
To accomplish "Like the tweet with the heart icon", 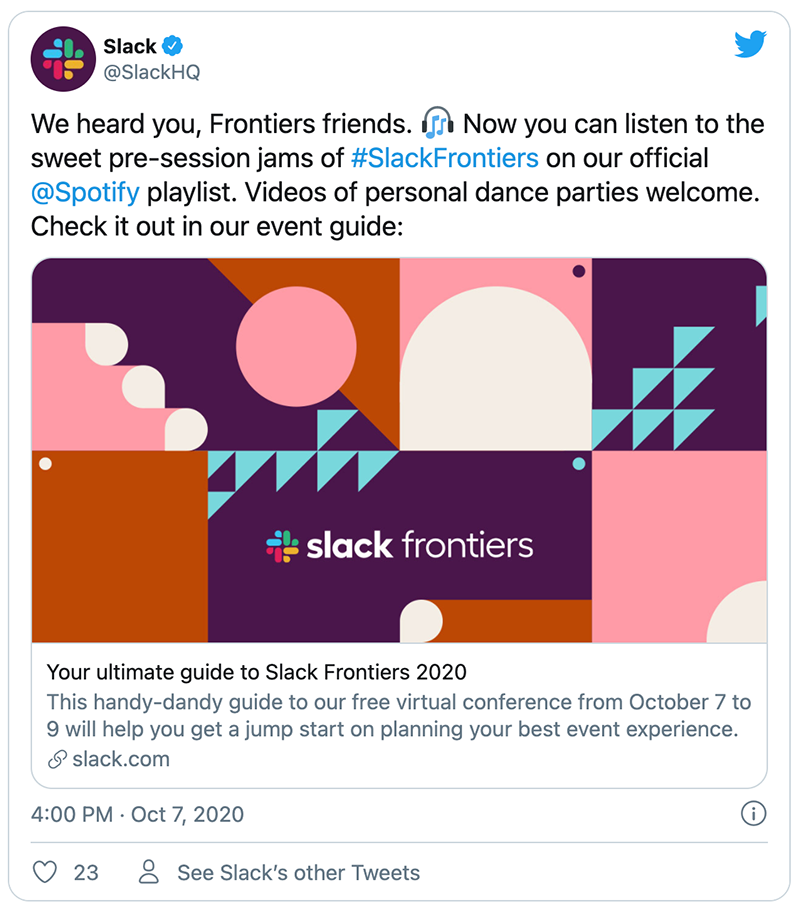I will point(45,872).
